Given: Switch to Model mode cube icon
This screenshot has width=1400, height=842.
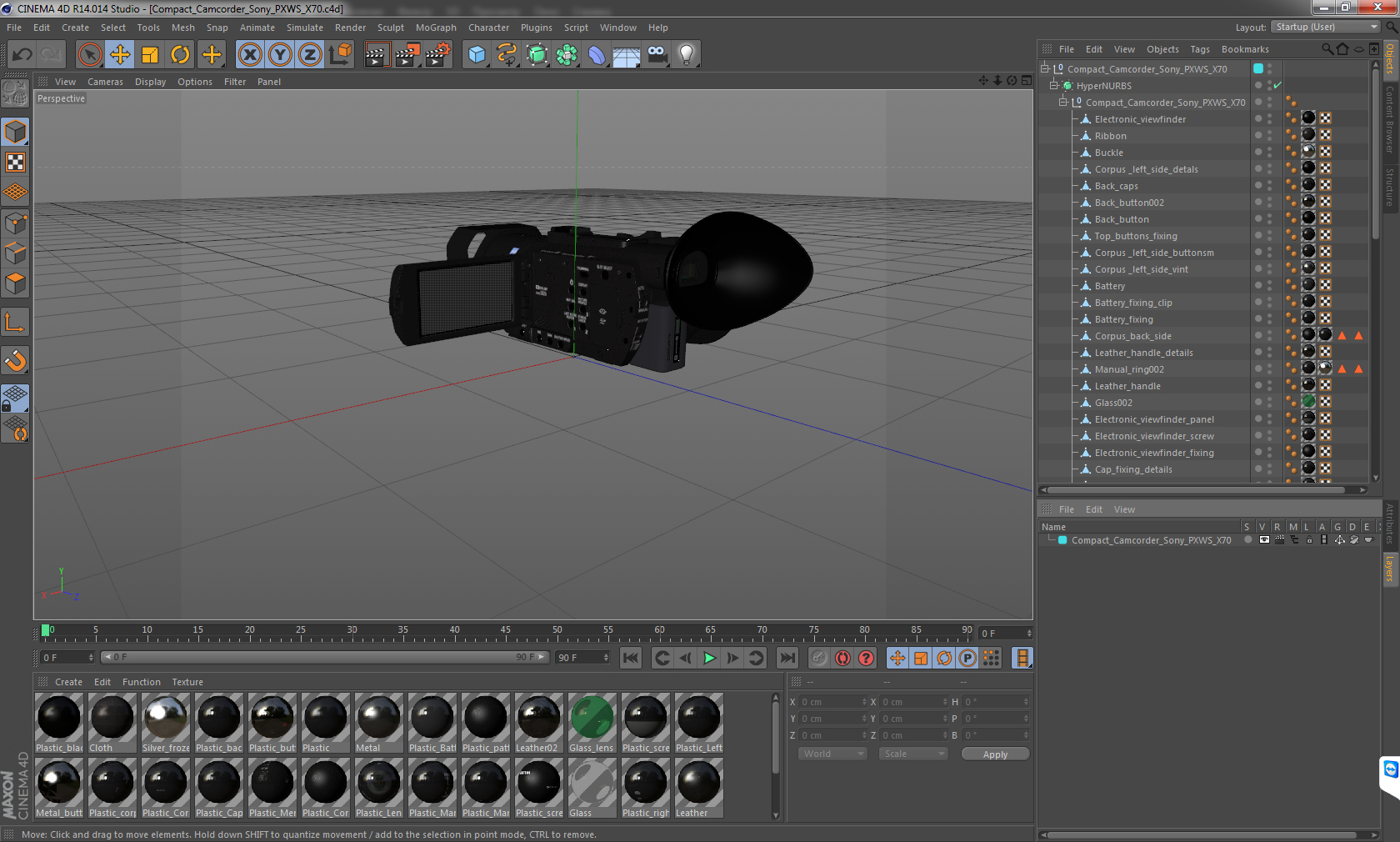Looking at the screenshot, I should [x=16, y=132].
